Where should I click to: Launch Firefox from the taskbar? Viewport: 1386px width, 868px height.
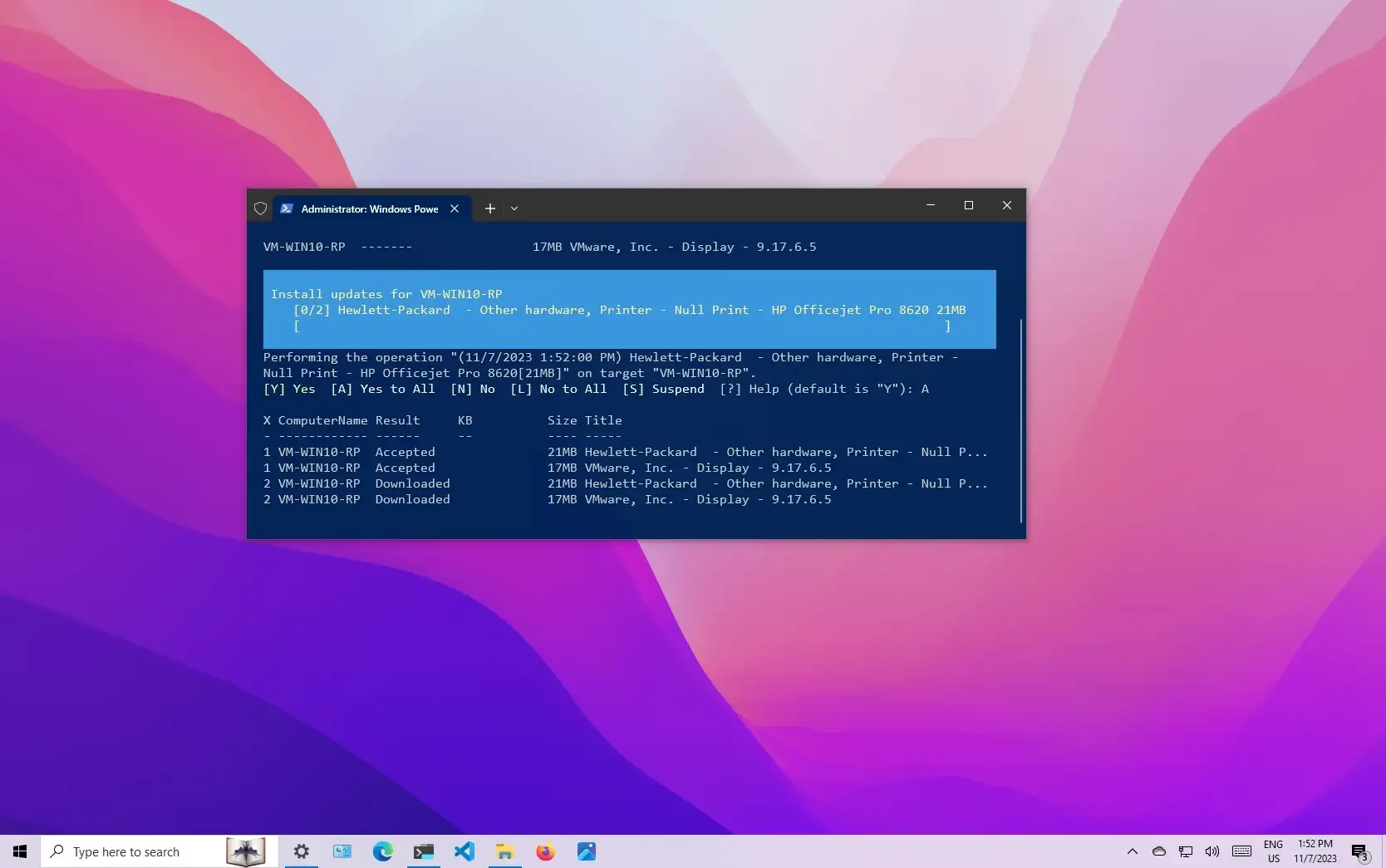tap(545, 851)
